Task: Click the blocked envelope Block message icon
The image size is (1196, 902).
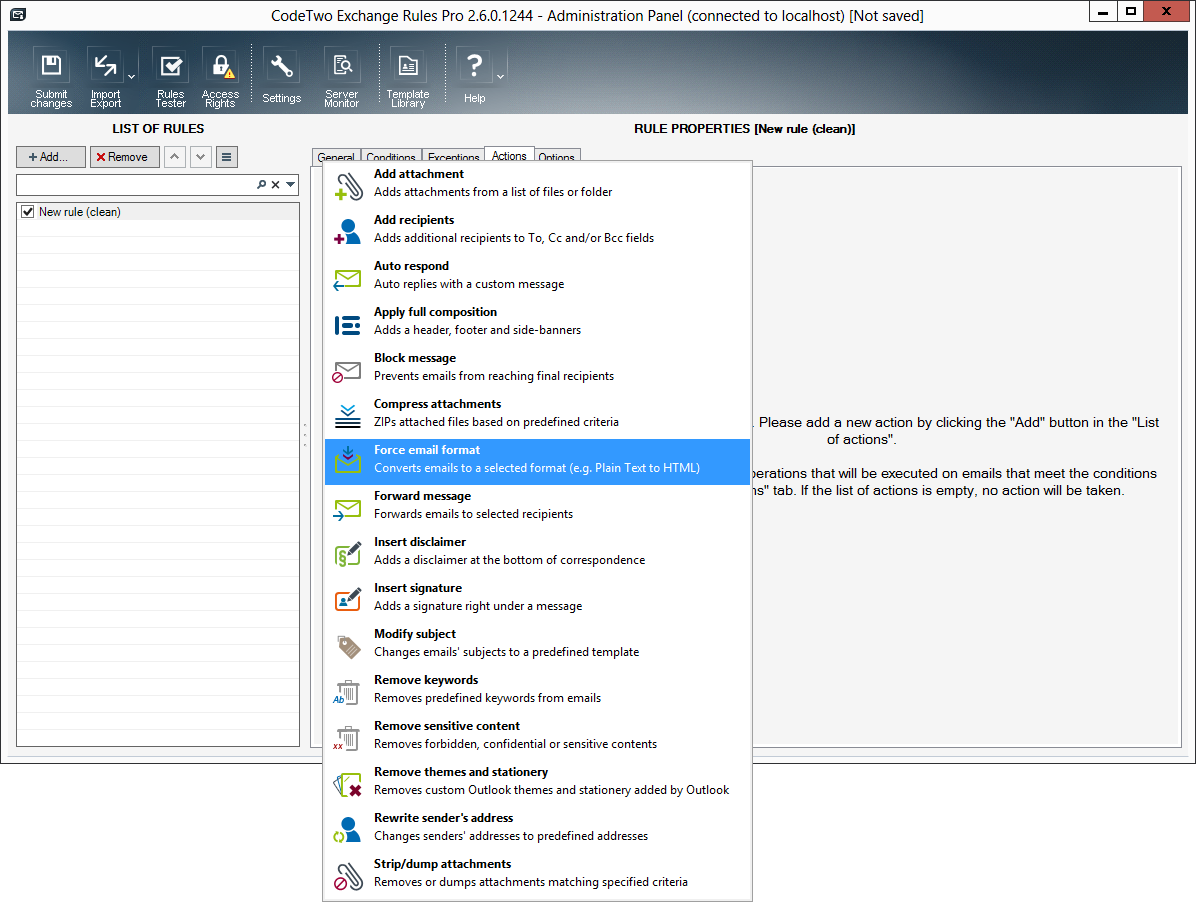Action: (348, 371)
